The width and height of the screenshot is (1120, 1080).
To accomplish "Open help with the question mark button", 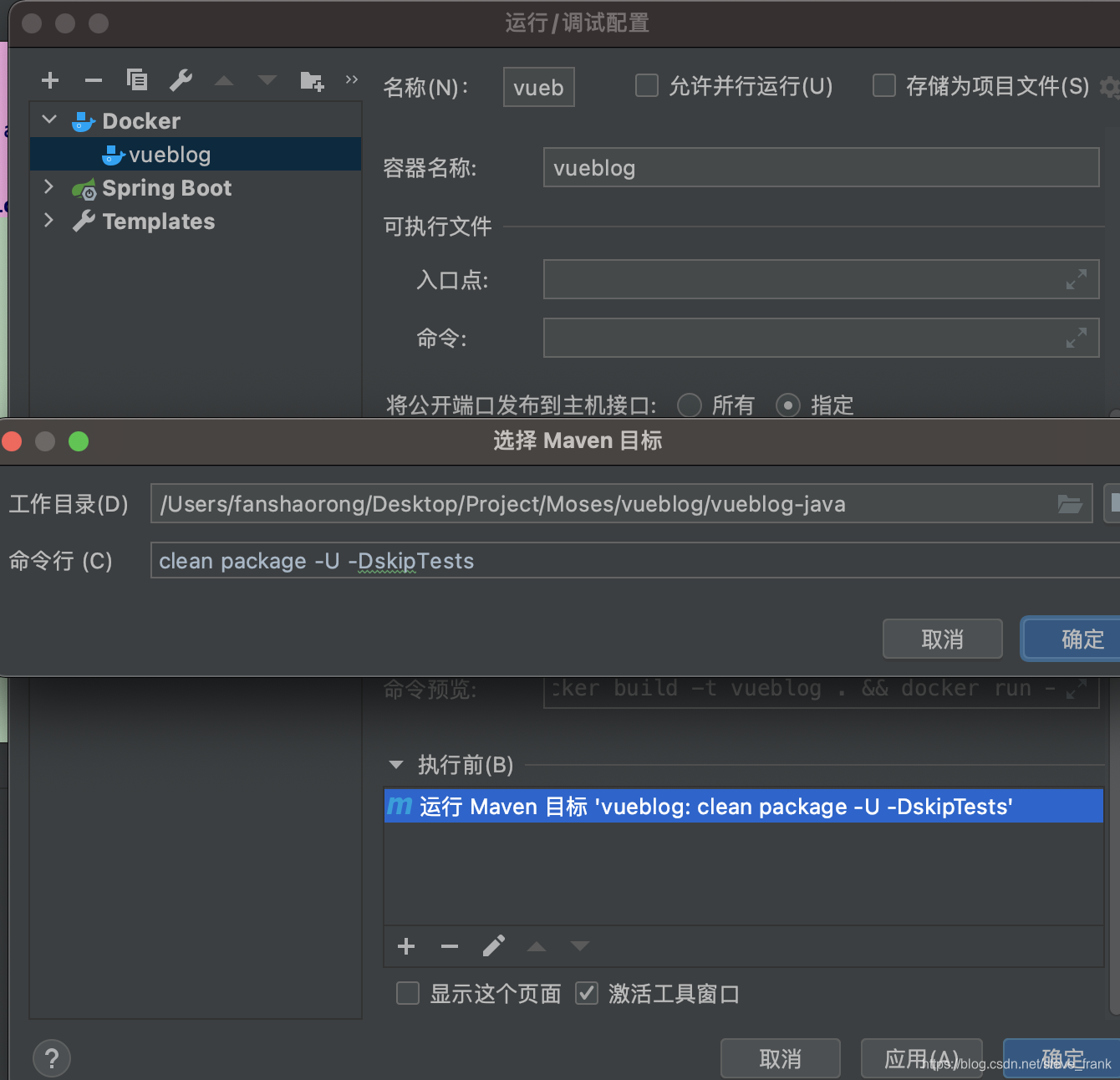I will pyautogui.click(x=52, y=1058).
